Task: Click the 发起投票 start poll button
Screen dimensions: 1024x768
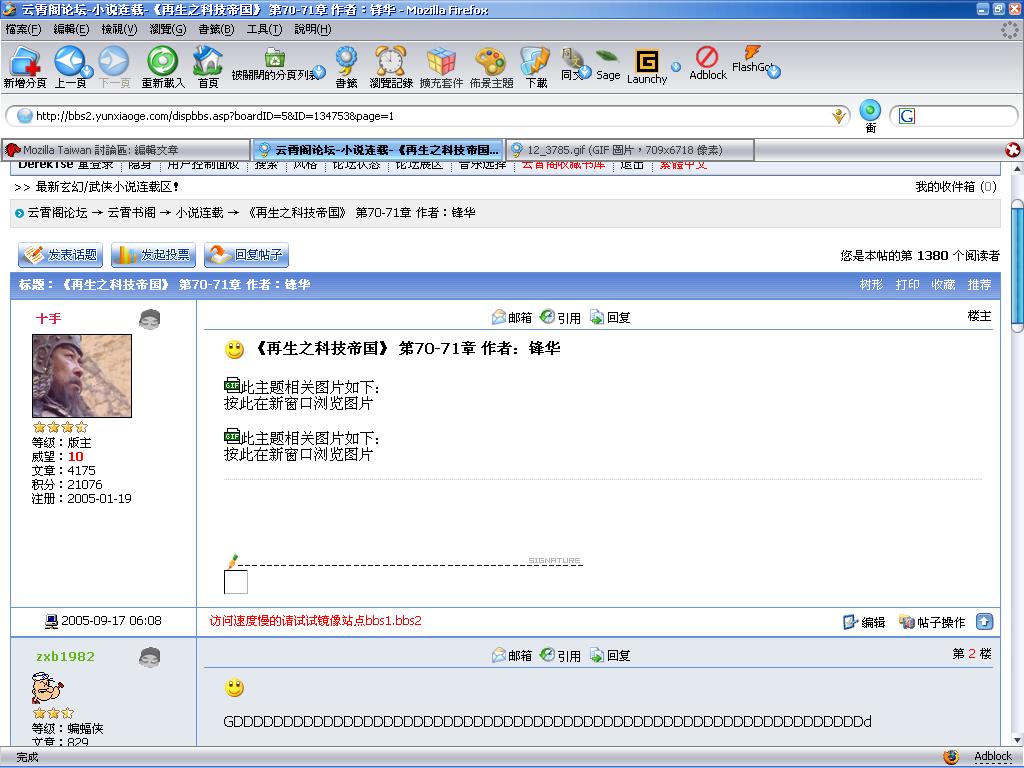Action: [x=153, y=255]
